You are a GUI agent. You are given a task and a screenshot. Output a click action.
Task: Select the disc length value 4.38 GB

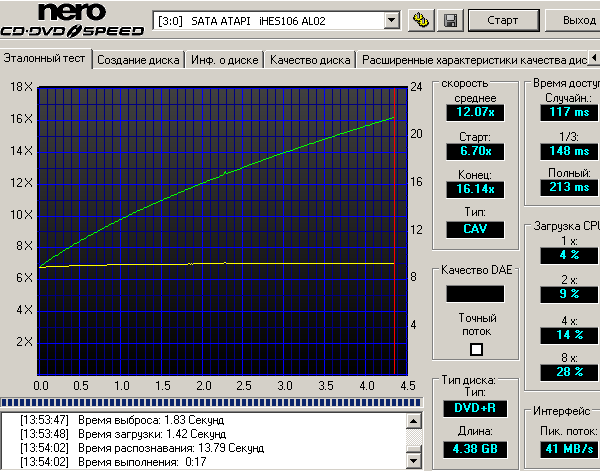point(475,449)
